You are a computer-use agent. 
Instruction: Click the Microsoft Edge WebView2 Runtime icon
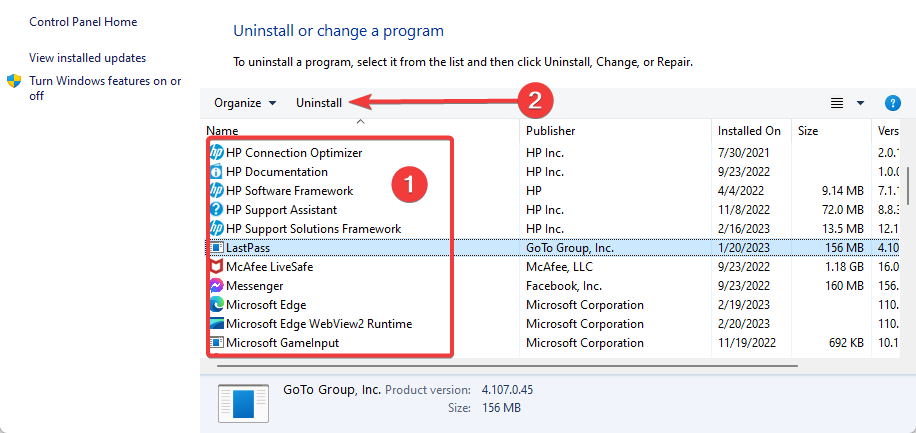[x=216, y=324]
